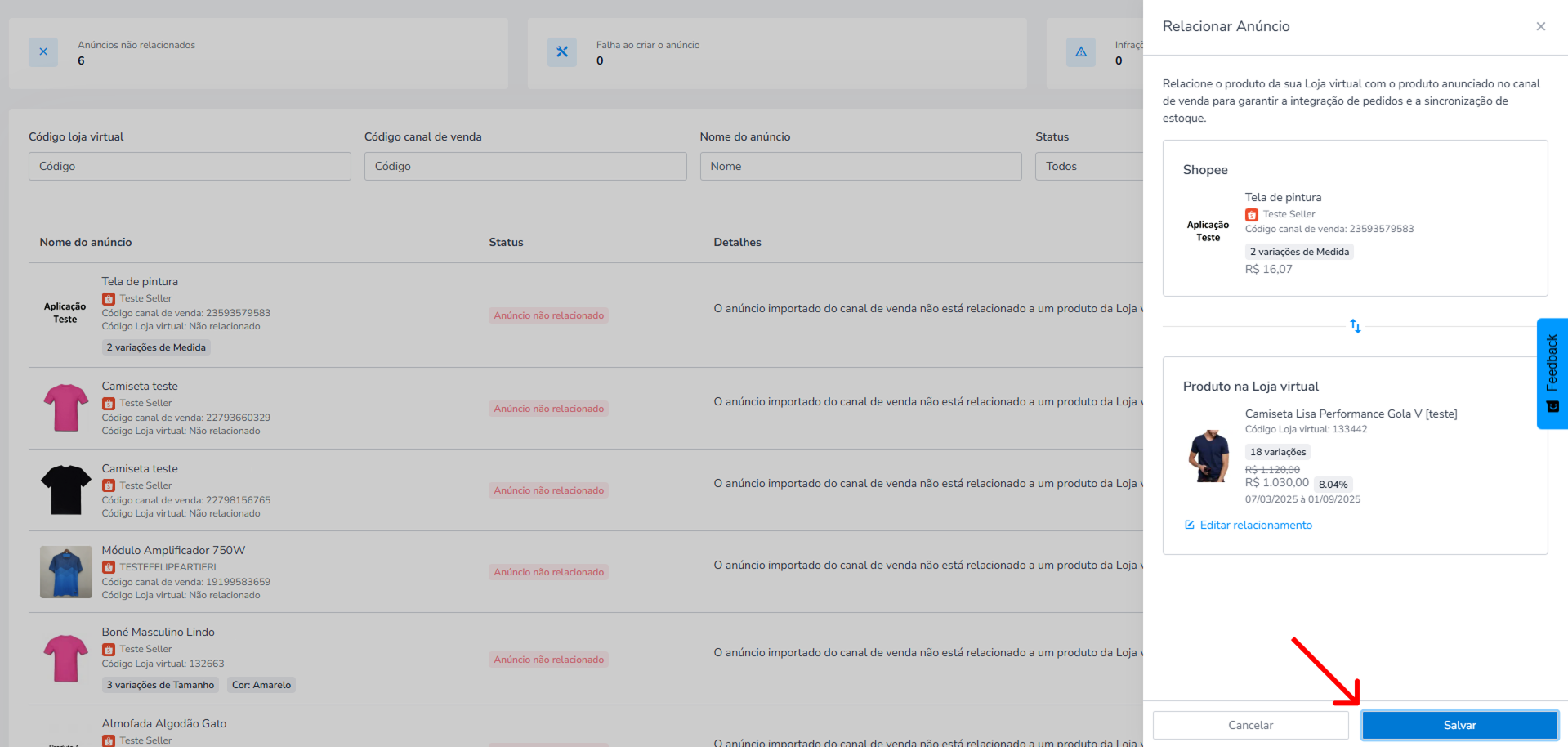Screen dimensions: 1568x747
Task: Click the swap arrows icon between cards
Action: coord(1355,326)
